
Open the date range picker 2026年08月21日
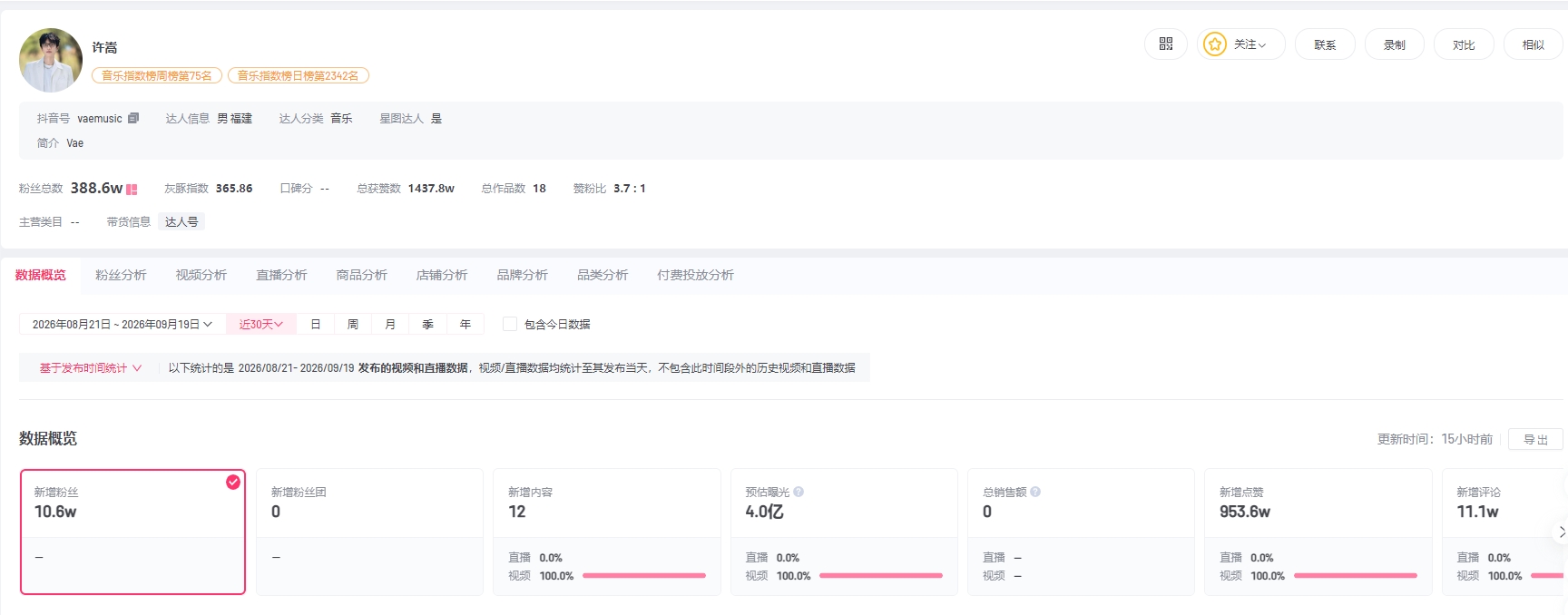point(122,324)
